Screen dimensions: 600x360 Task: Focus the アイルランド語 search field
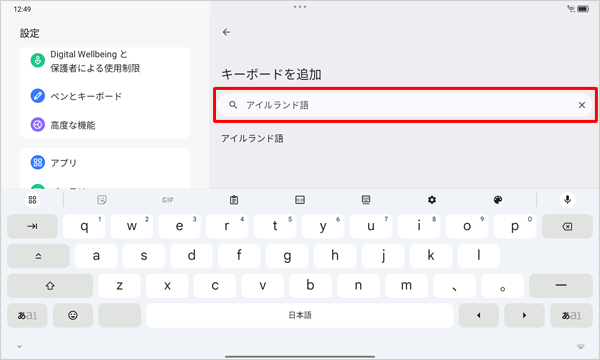click(405, 105)
